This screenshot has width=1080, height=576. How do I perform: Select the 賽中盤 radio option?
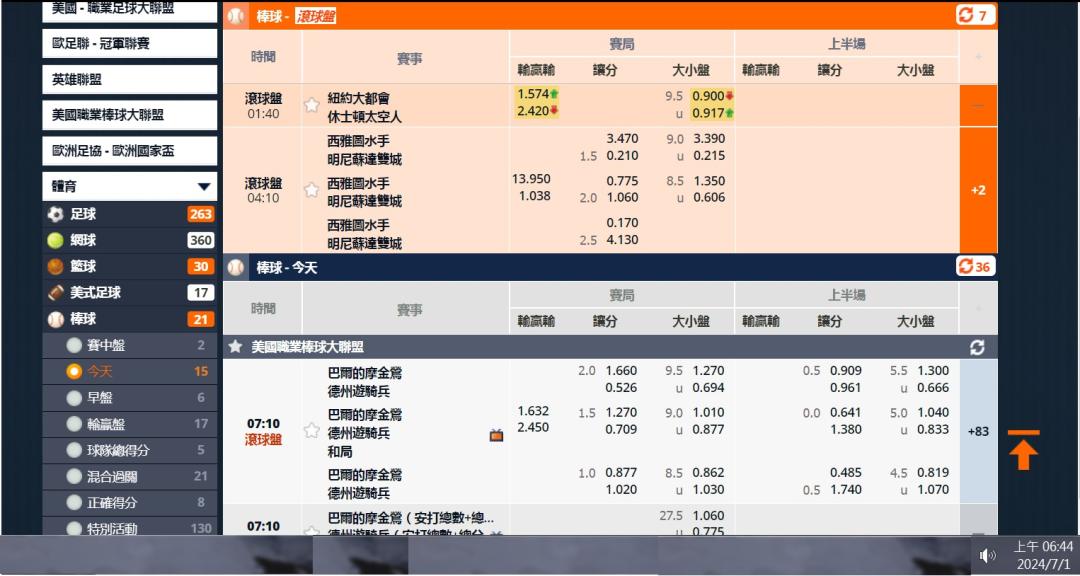pyautogui.click(x=74, y=345)
